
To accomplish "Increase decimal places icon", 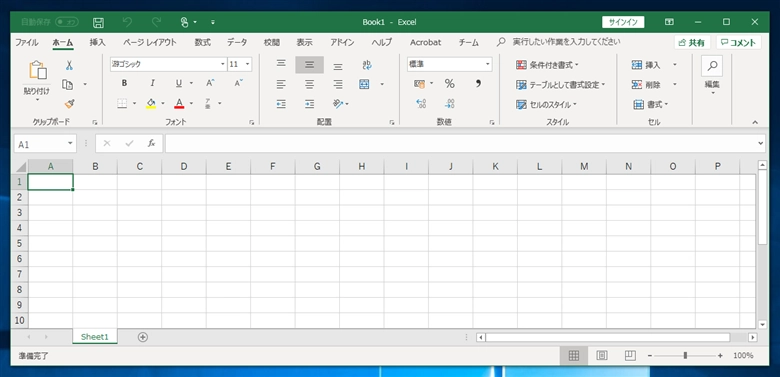I will pyautogui.click(x=421, y=103).
